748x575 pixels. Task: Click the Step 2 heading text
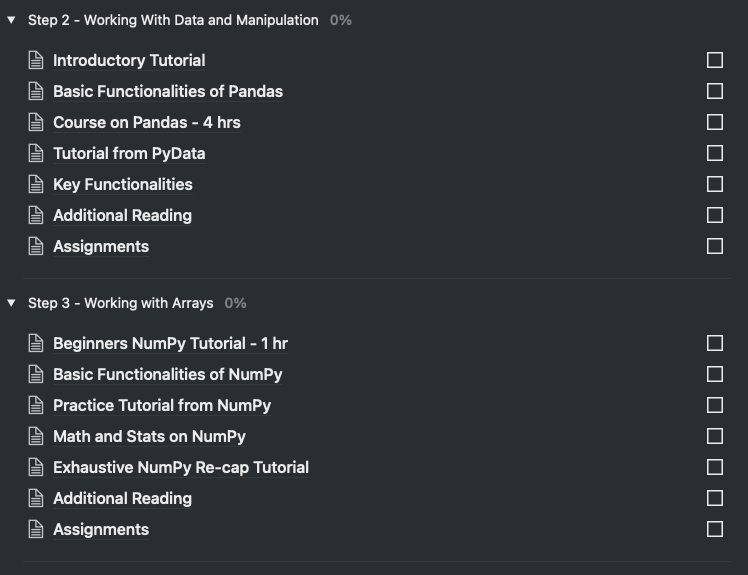pos(173,20)
